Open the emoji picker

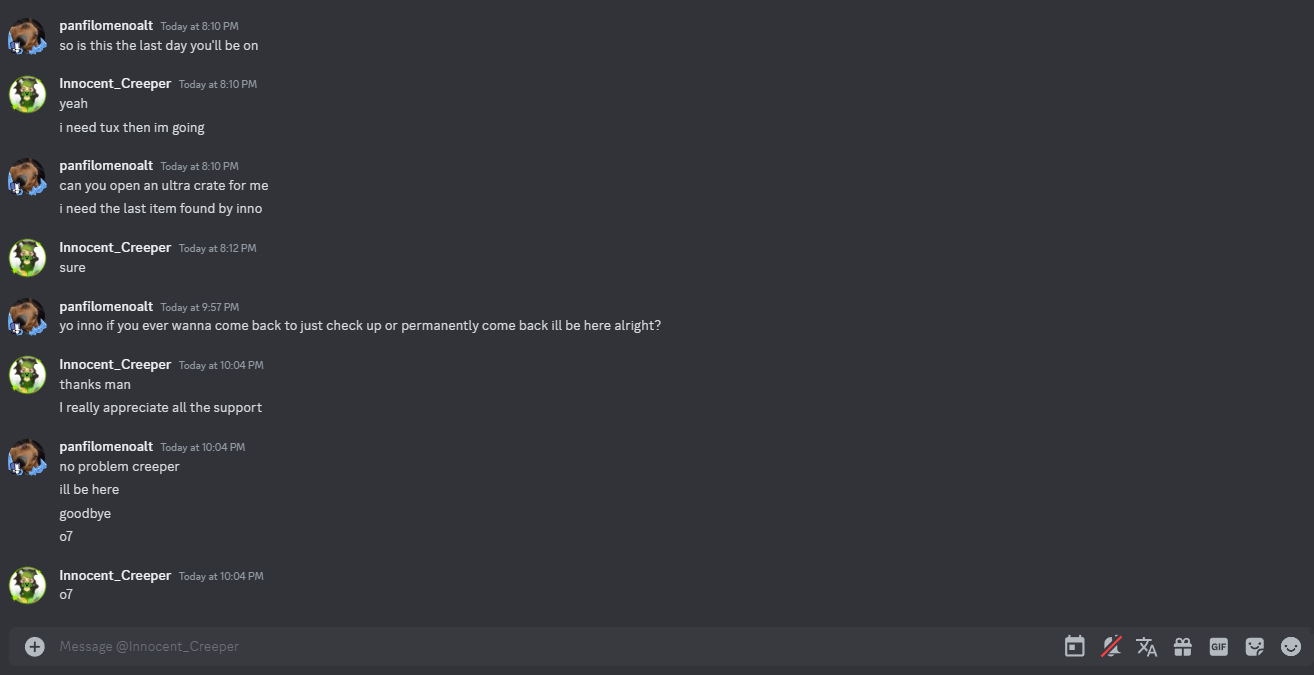point(1291,647)
